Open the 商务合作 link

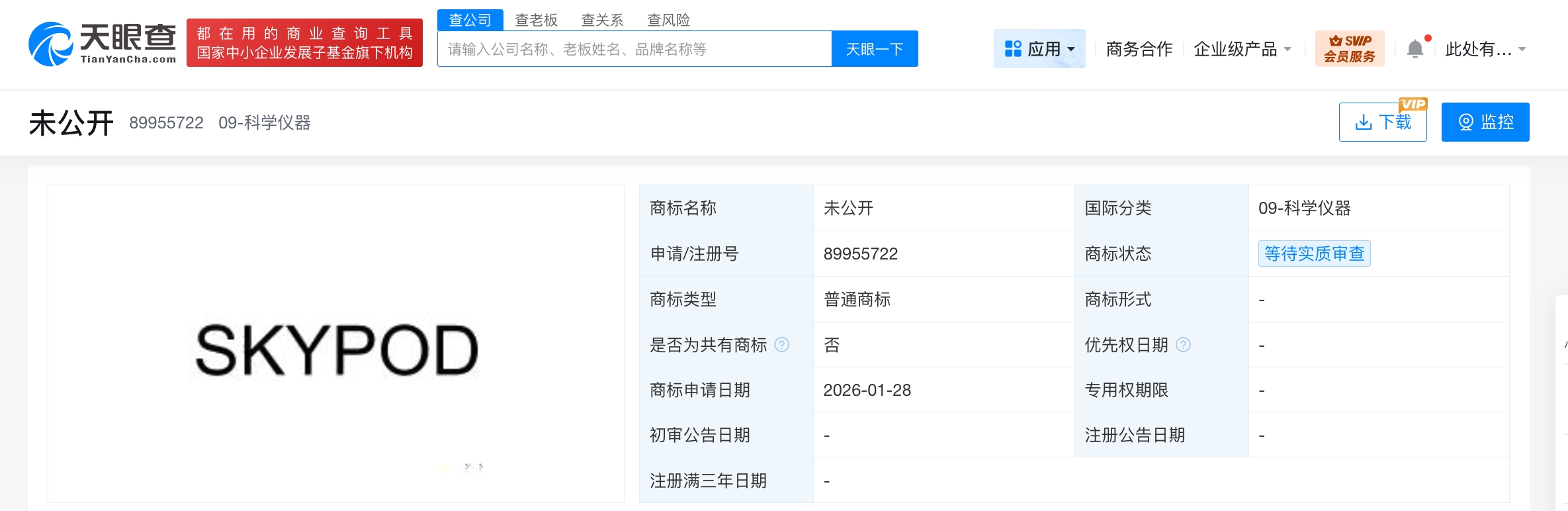1139,49
